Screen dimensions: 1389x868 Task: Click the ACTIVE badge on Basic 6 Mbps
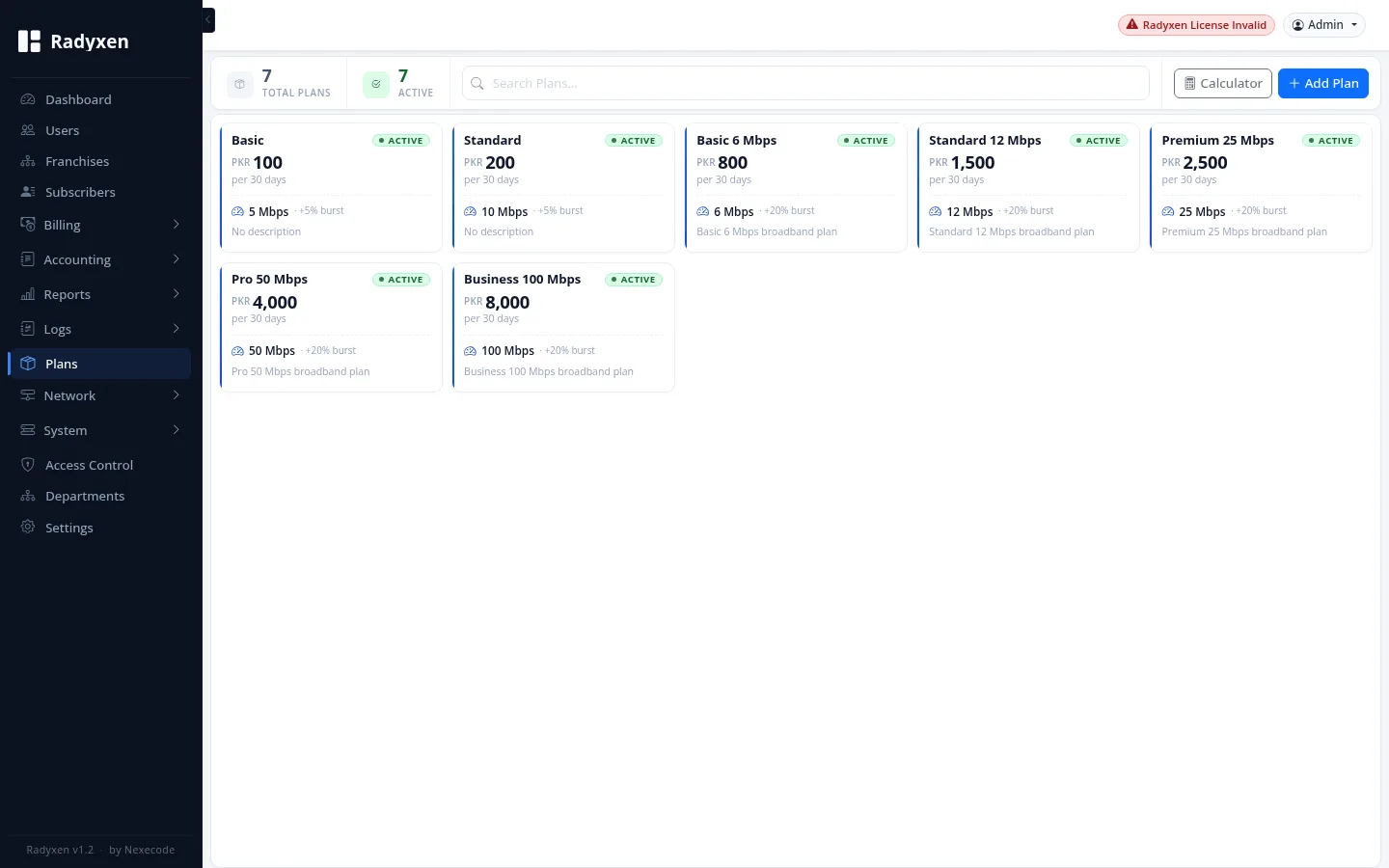866,141
